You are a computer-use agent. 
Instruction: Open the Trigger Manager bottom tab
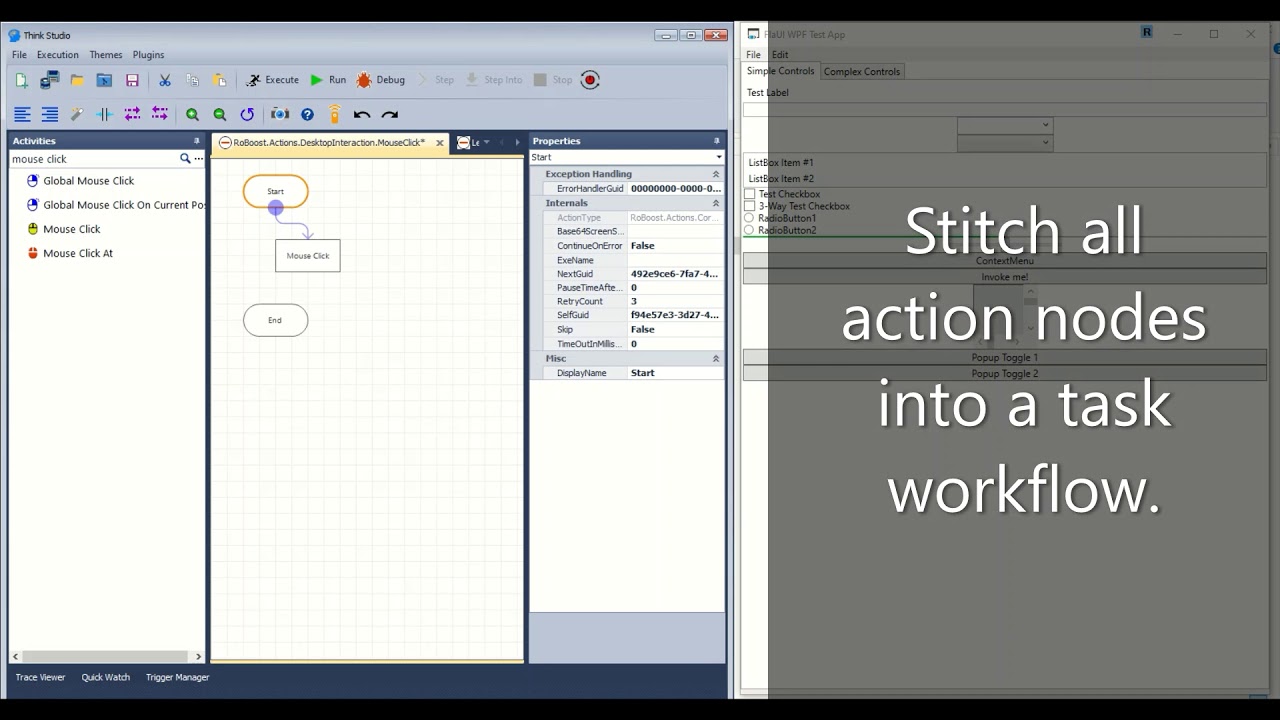click(177, 677)
